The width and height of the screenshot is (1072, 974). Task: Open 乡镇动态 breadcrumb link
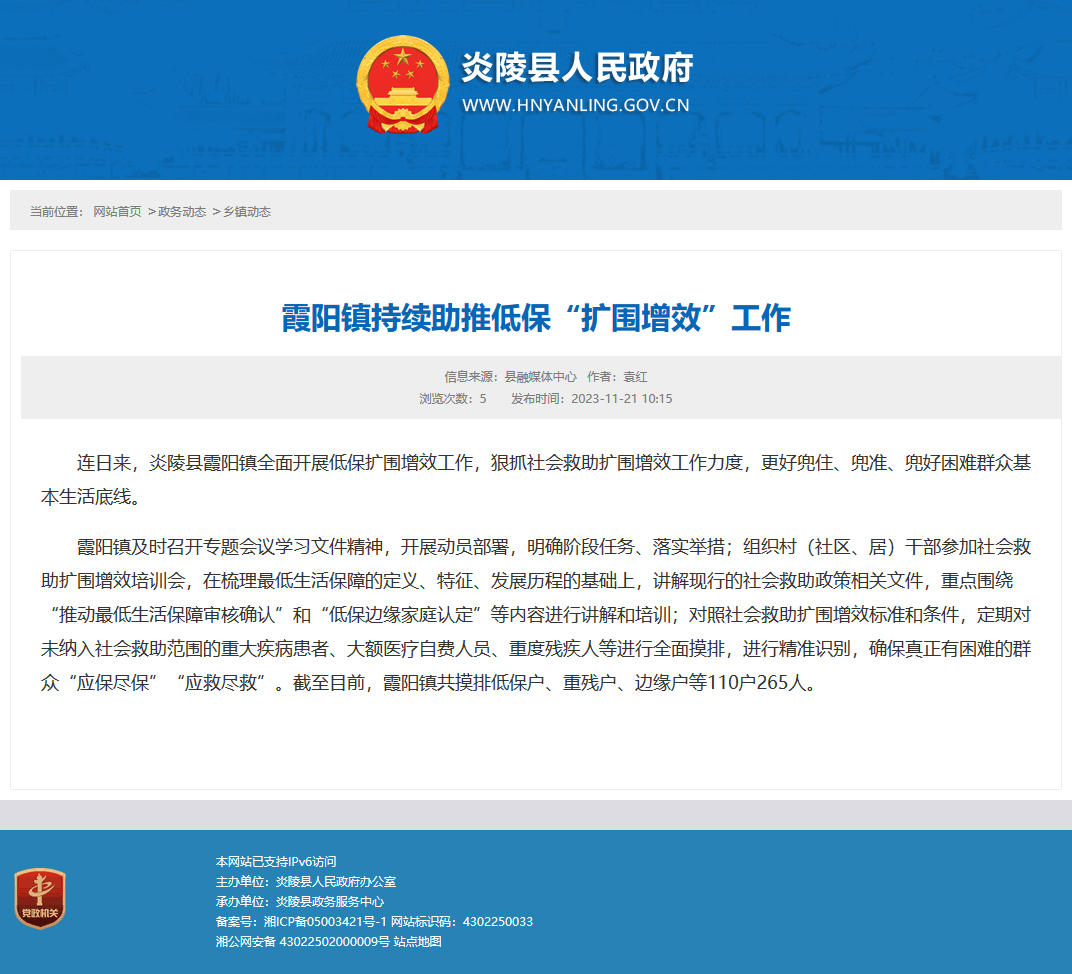(247, 212)
